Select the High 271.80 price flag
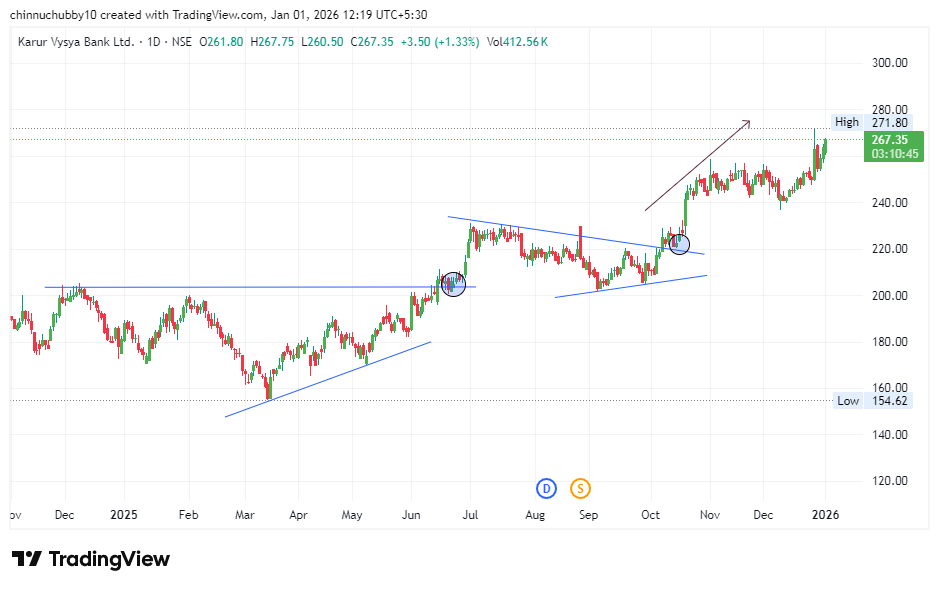The height and width of the screenshot is (589, 939). [x=870, y=122]
